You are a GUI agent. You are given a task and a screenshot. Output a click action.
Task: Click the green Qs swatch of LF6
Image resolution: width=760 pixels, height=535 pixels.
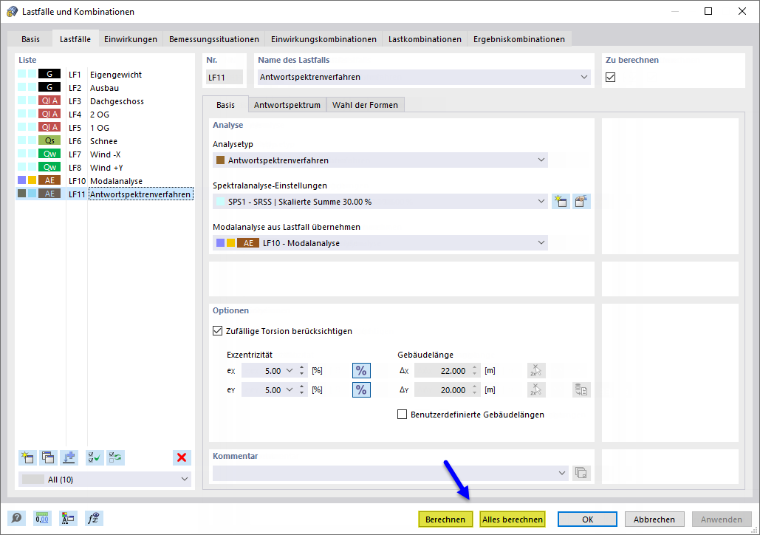pyautogui.click(x=49, y=141)
